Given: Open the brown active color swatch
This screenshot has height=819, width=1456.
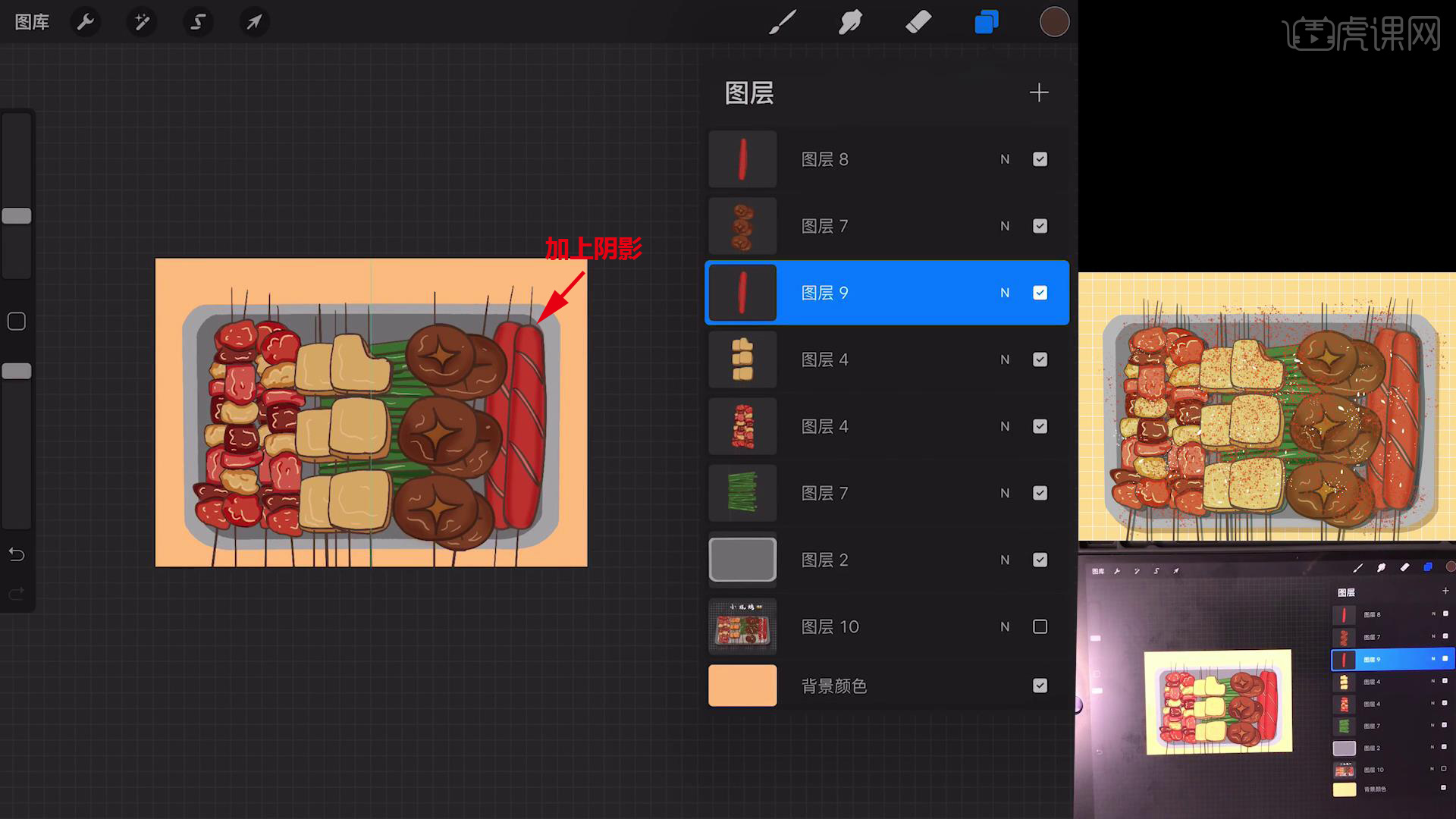Looking at the screenshot, I should click(x=1053, y=22).
